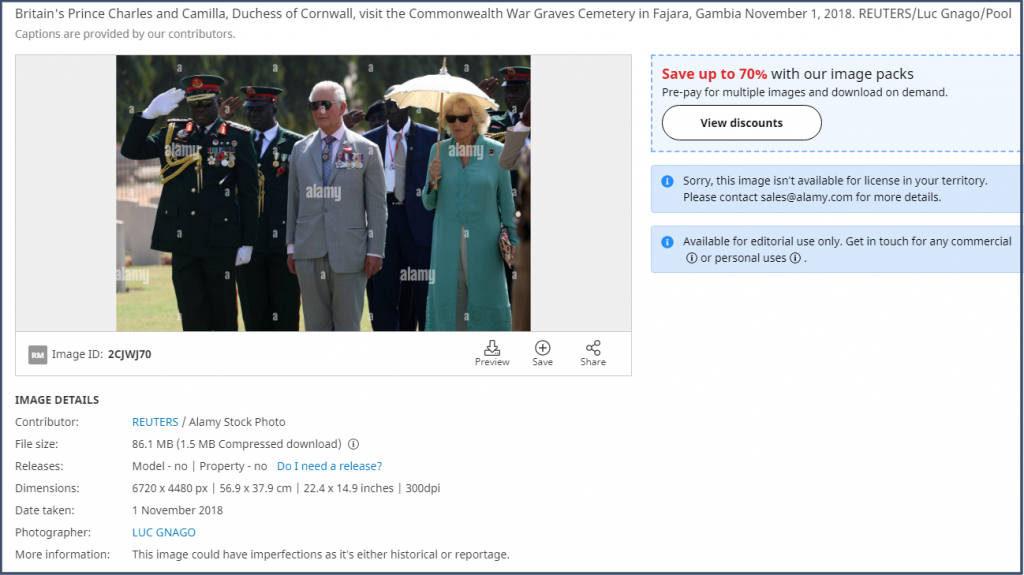The image size is (1024, 575).
Task: Click 'Pre-pay for multiple images' text
Action: [x=805, y=92]
